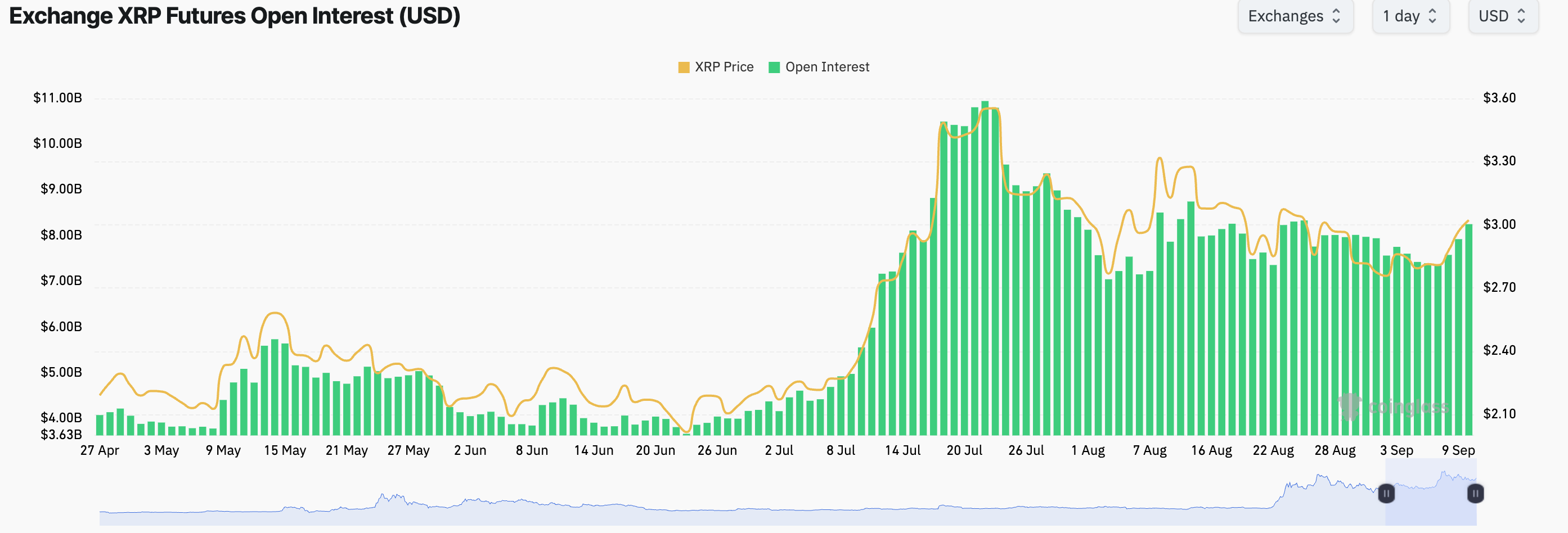Click the $4.00B left axis label
Image resolution: width=1568 pixels, height=533 pixels.
click(x=61, y=418)
